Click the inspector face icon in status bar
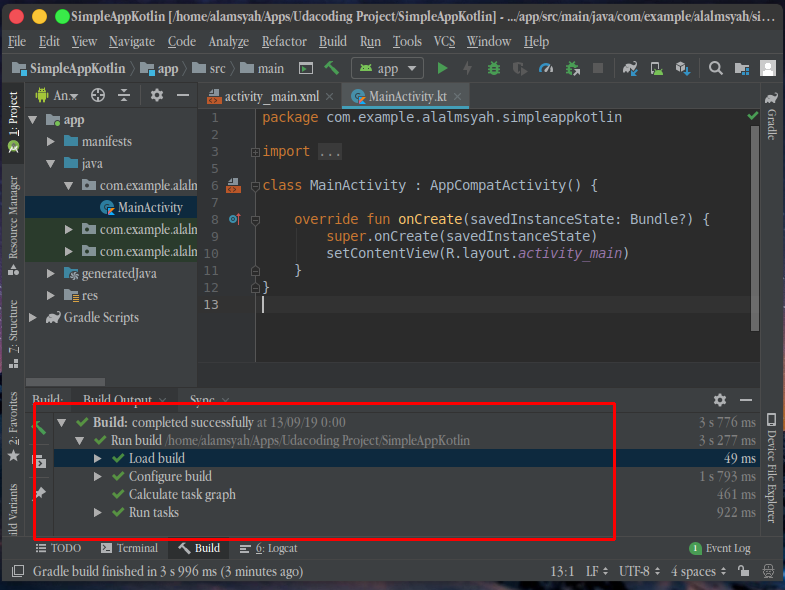This screenshot has height=590, width=785. (x=768, y=571)
